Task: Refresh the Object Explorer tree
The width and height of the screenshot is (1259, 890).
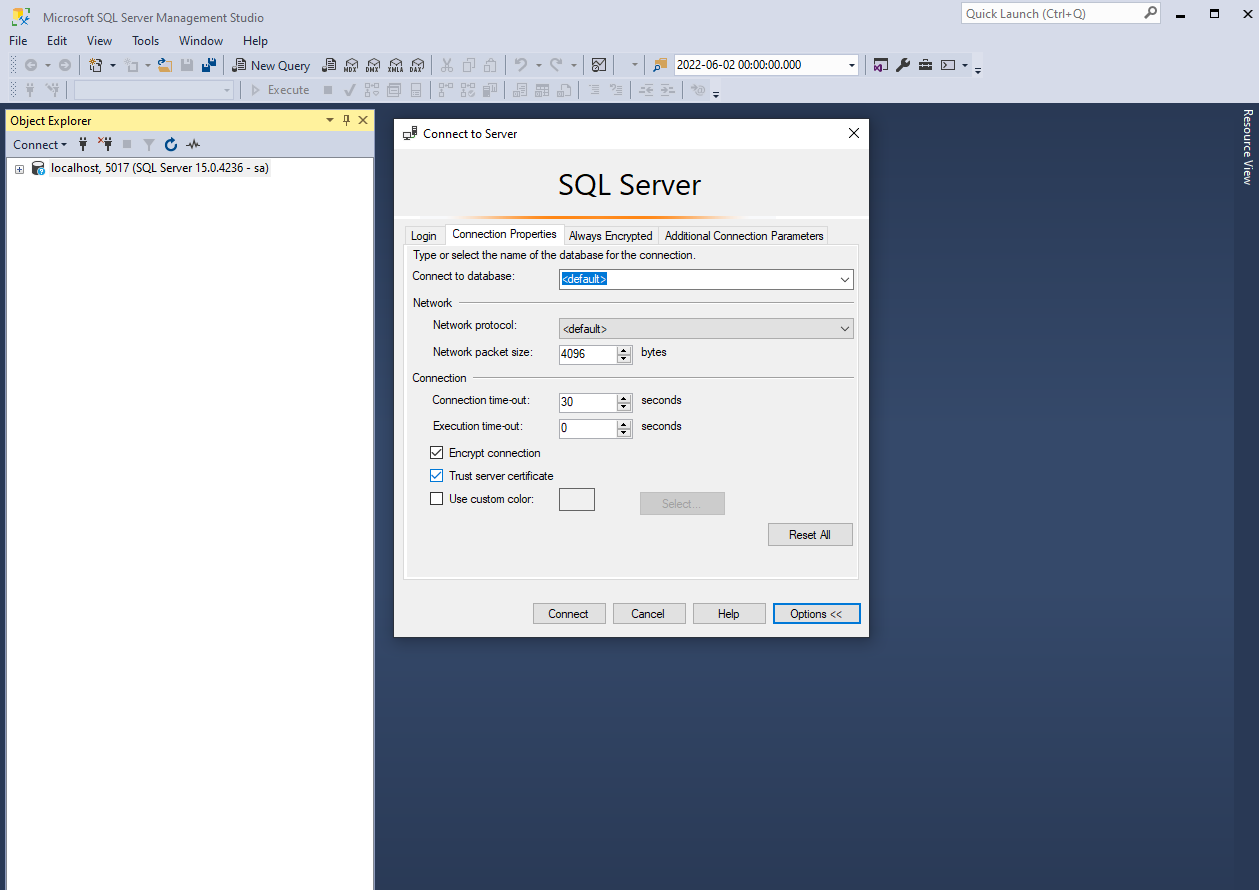Action: [x=171, y=144]
